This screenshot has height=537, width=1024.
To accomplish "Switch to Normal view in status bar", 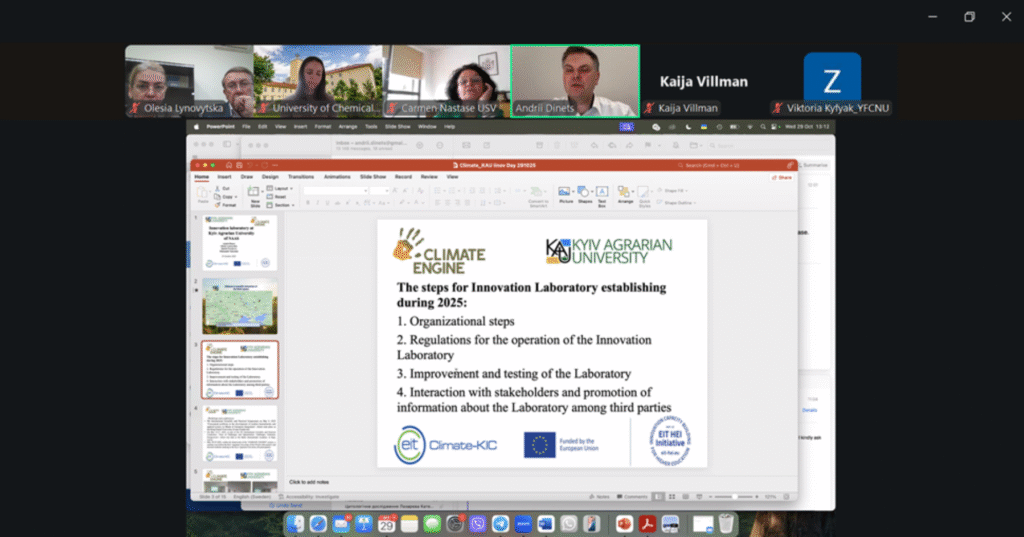I will pyautogui.click(x=659, y=496).
